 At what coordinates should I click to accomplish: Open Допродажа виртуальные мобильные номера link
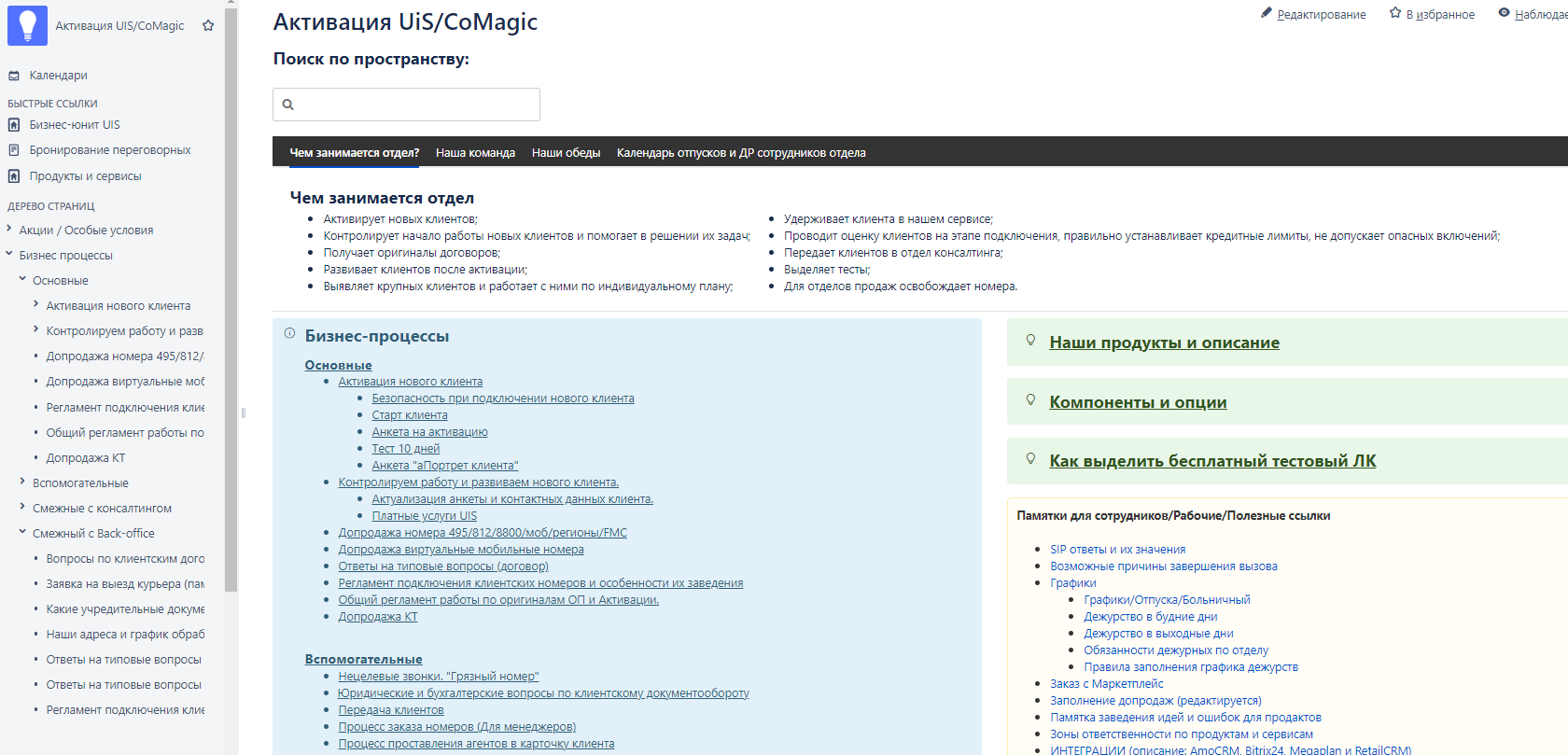coord(461,550)
